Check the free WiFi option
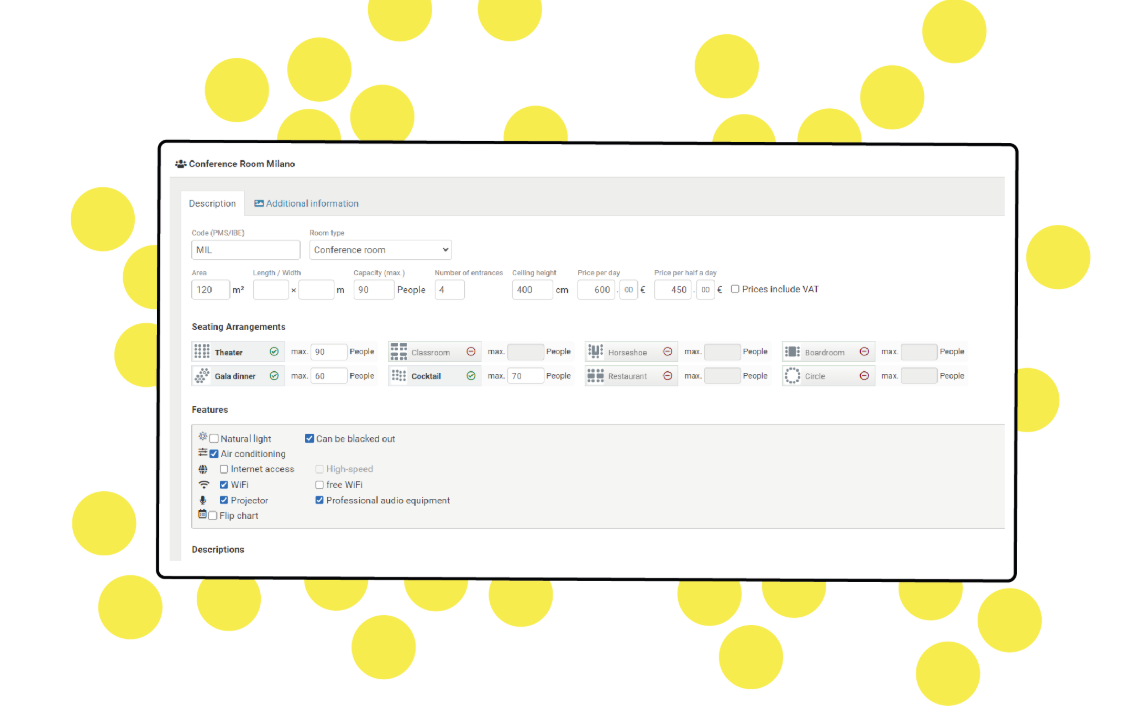Viewport: 1144px width, 715px height. click(x=320, y=484)
